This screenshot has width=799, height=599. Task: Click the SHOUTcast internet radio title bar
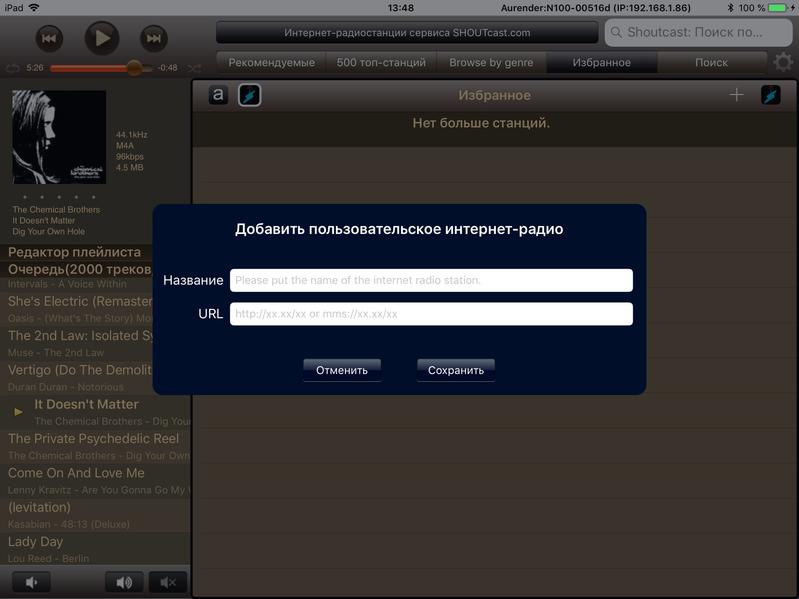tap(407, 33)
